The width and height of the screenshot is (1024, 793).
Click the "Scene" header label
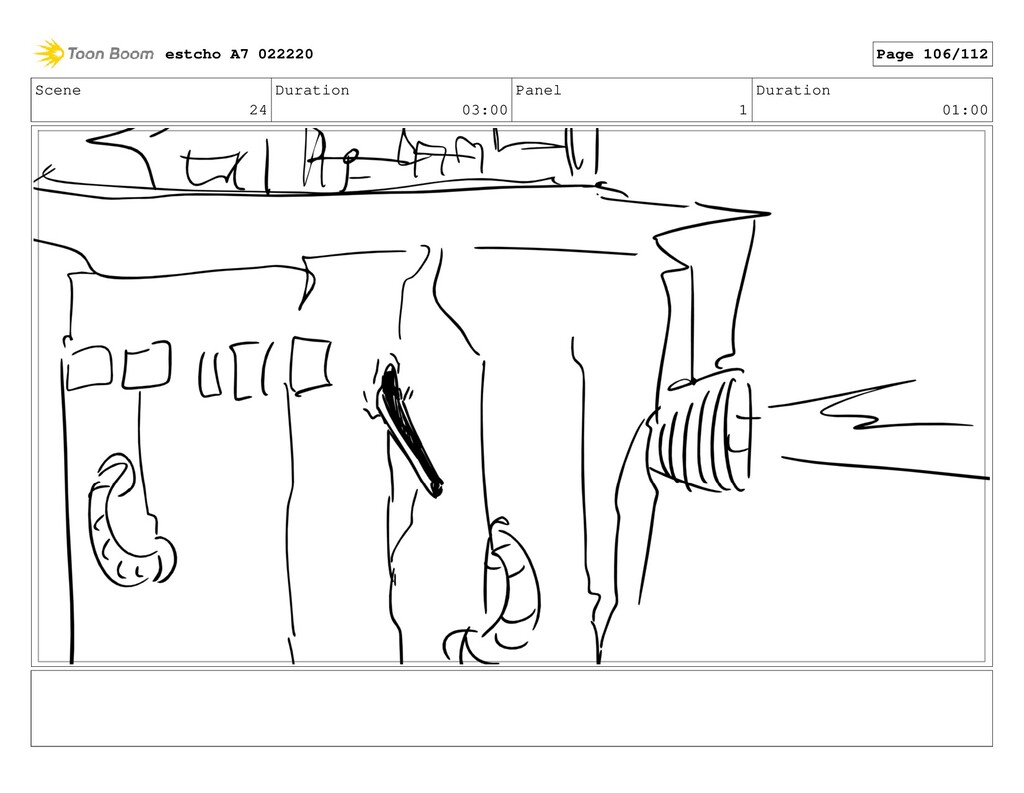58,90
